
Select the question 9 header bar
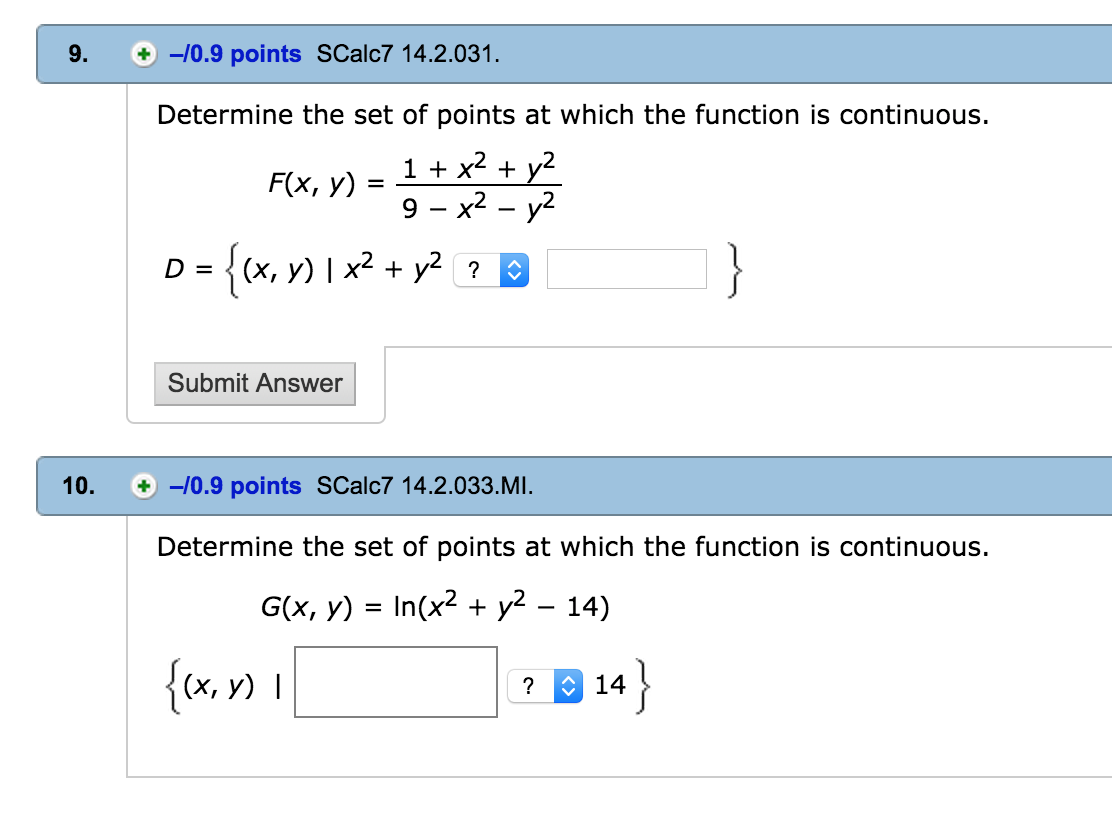click(574, 54)
